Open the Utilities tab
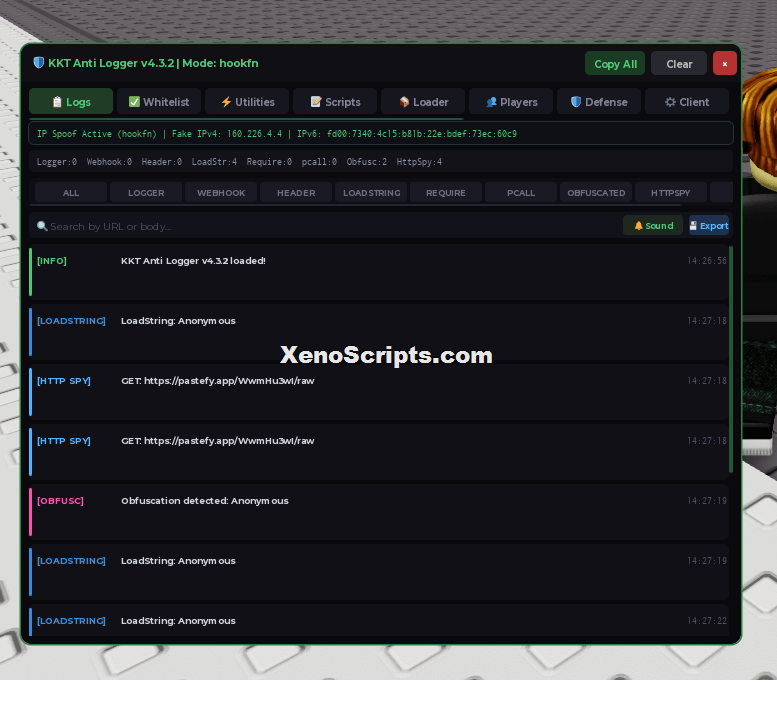Screen dimensions: 777x710 [x=247, y=102]
